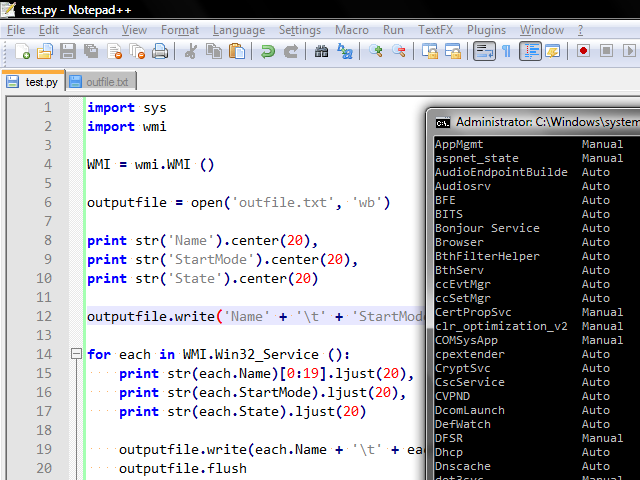Click the Administrator command prompt title bar

pyautogui.click(x=533, y=122)
